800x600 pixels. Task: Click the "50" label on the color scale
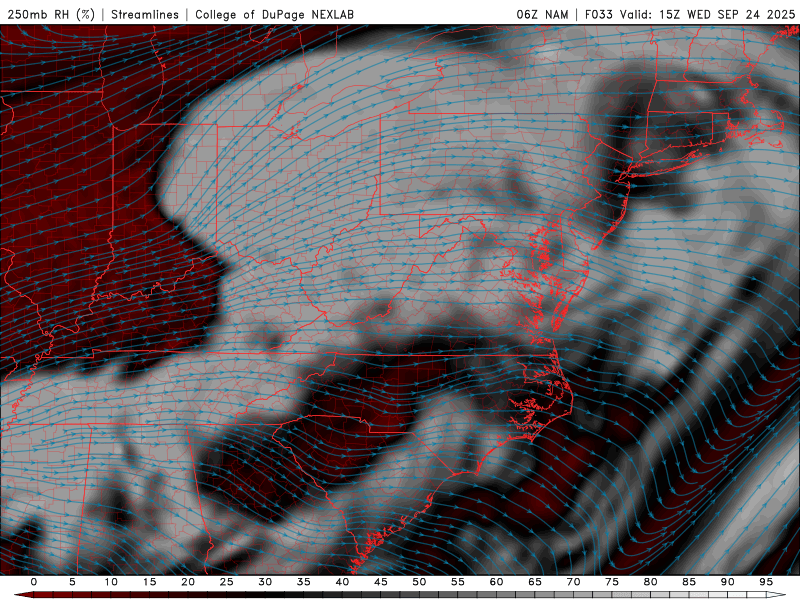coord(419,582)
